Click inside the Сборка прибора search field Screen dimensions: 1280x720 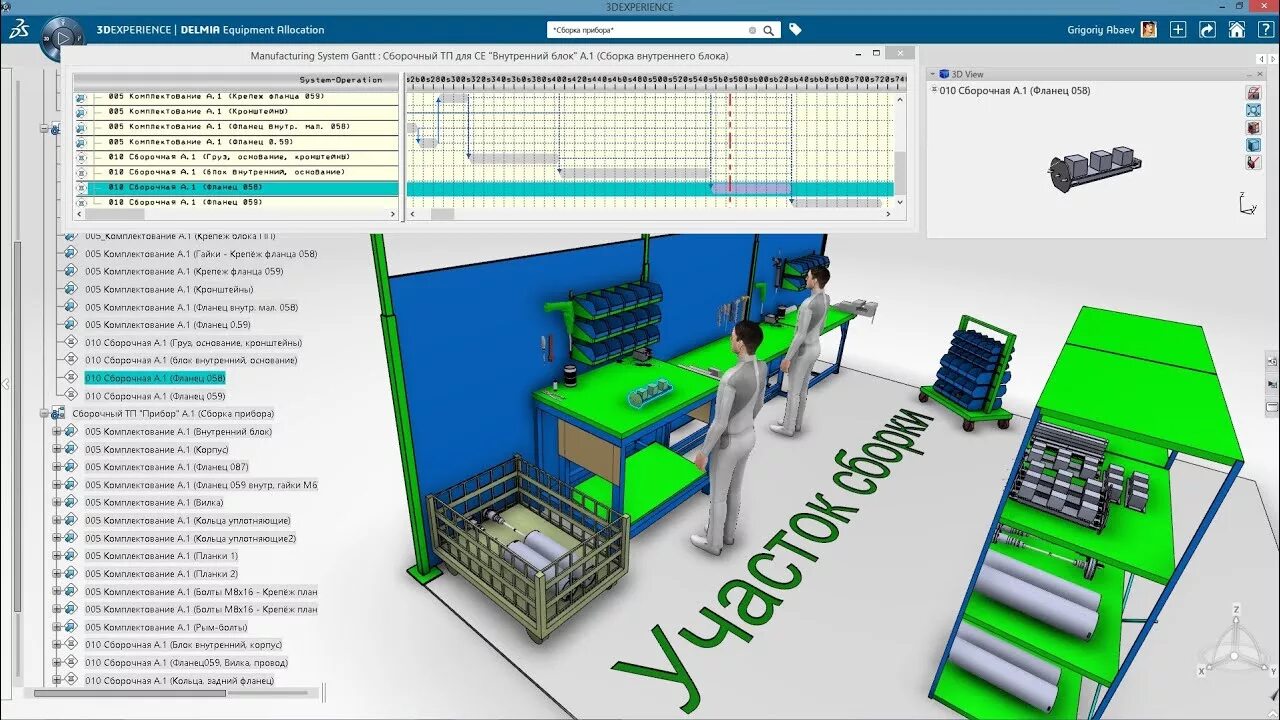tap(660, 30)
